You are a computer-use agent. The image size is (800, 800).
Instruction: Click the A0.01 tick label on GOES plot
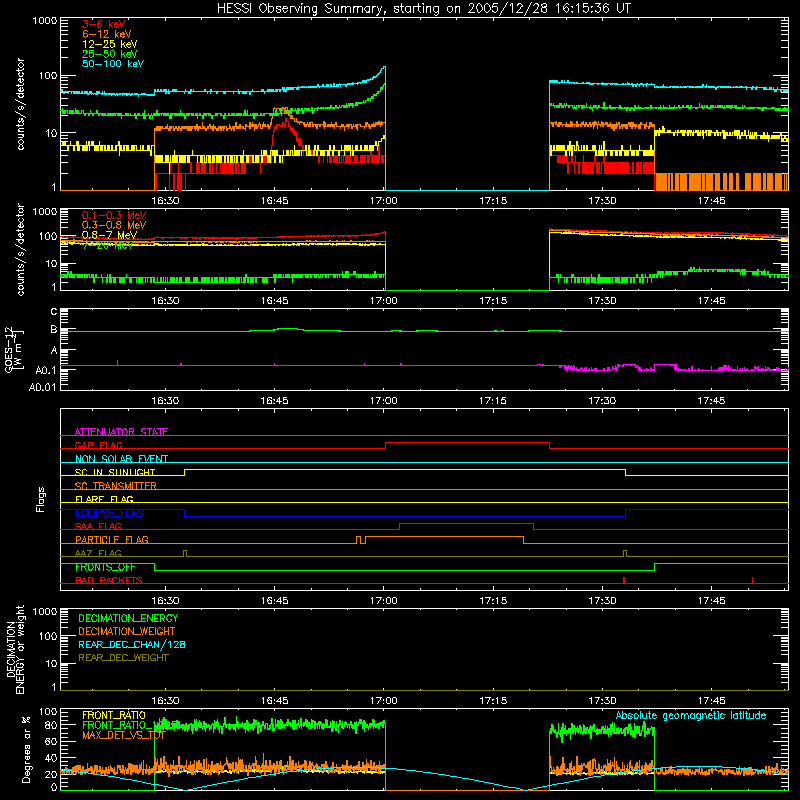[42, 387]
